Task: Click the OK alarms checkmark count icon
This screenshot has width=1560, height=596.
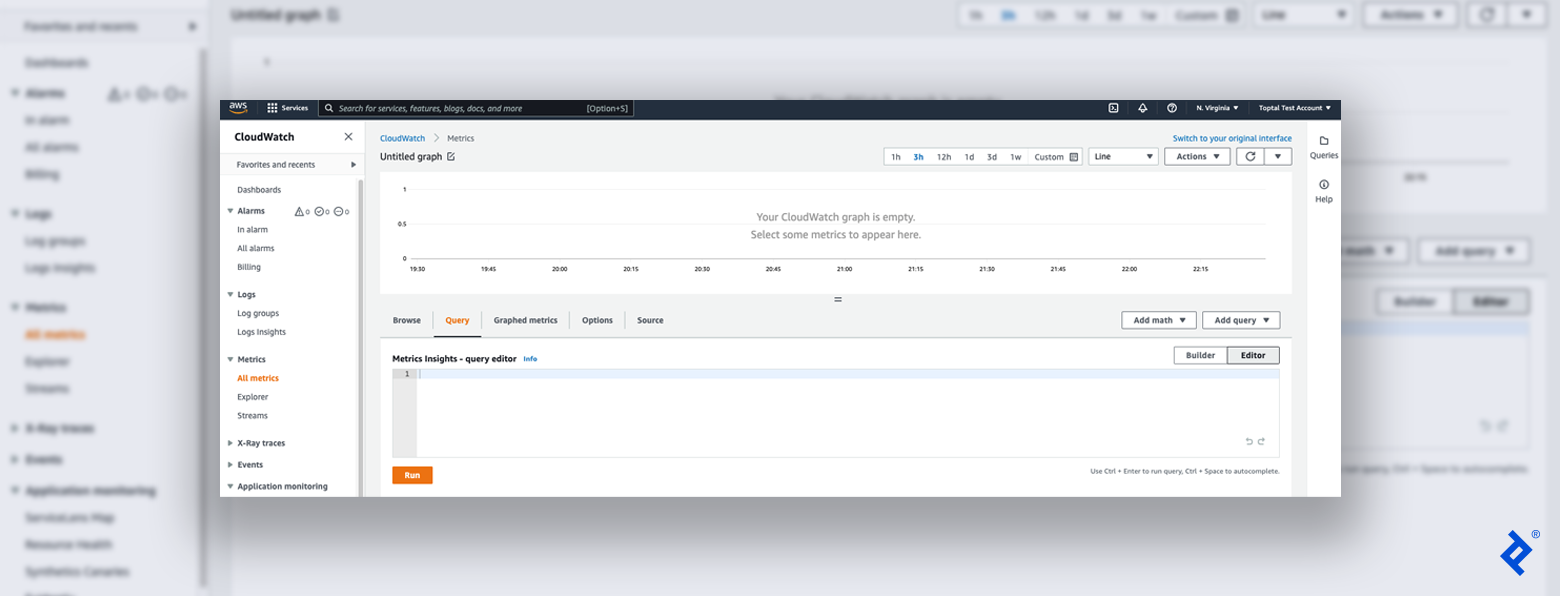Action: click(x=321, y=211)
